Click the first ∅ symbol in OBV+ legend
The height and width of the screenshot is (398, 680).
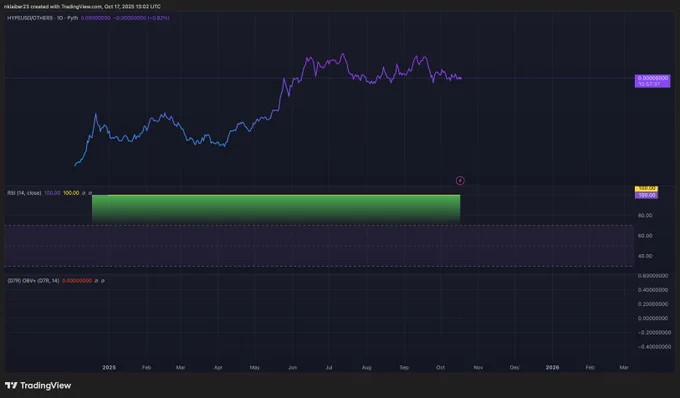point(96,281)
